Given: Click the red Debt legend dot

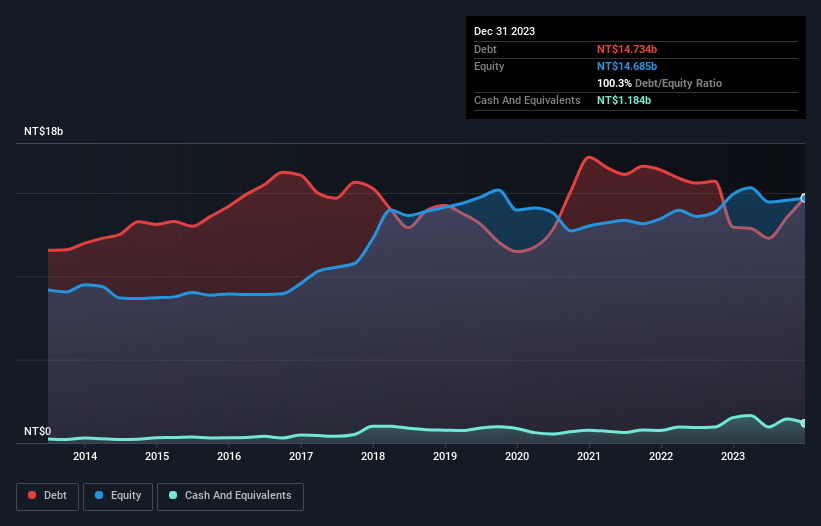Looking at the screenshot, I should (x=32, y=495).
